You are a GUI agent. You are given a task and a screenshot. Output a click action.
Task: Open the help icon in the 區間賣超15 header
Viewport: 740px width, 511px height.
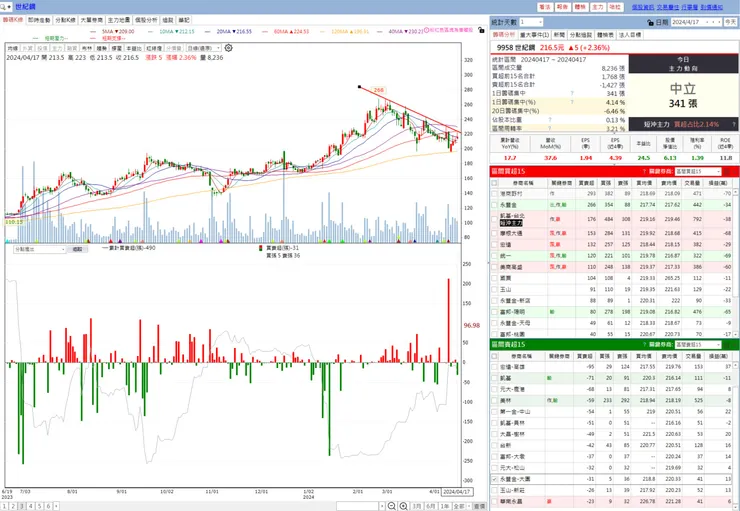pyautogui.click(x=644, y=344)
